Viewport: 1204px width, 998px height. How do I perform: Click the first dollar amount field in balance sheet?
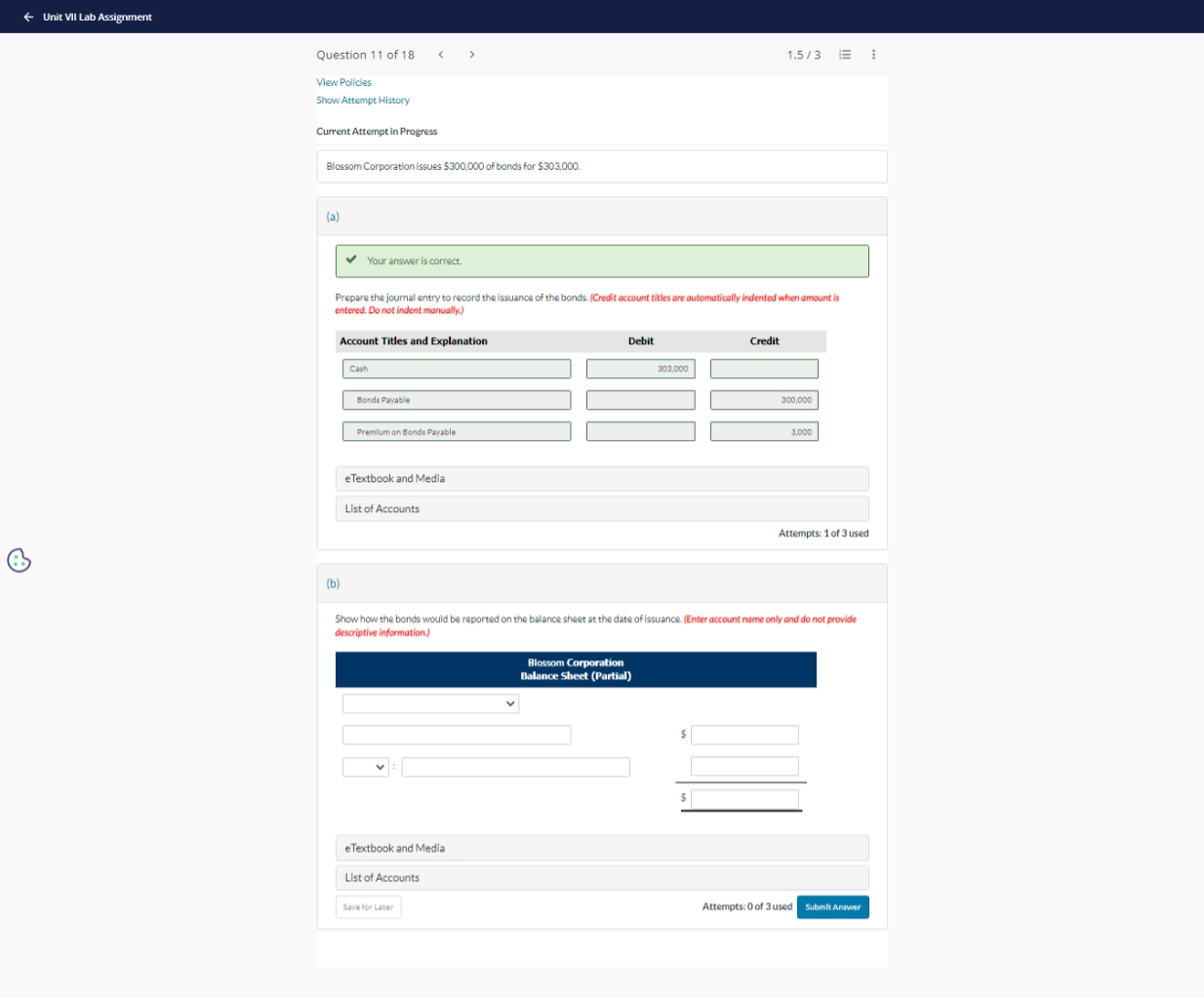[x=744, y=735]
